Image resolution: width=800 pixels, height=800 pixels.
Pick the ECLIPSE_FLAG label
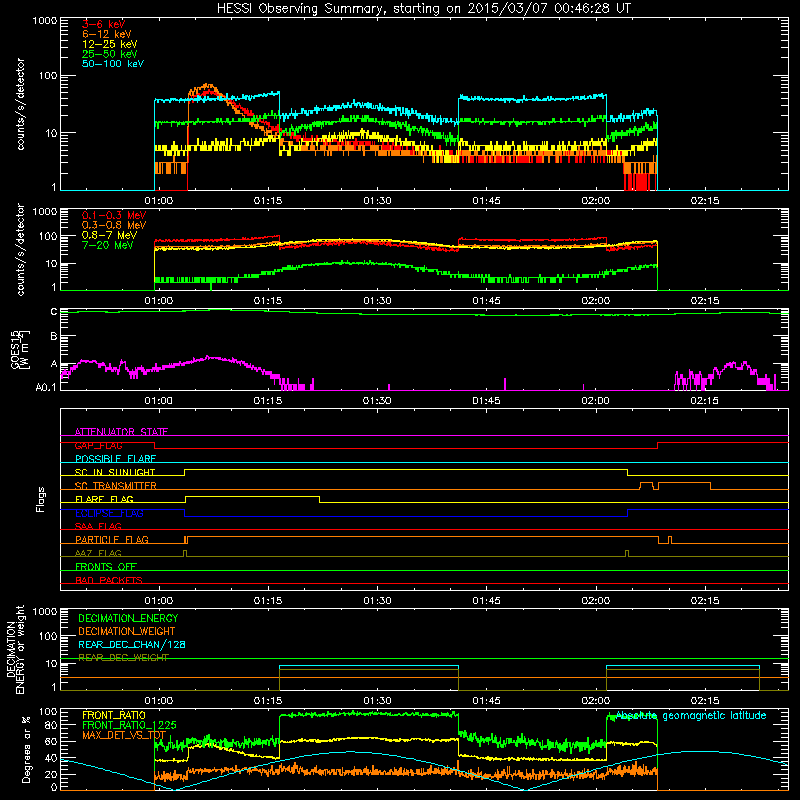109,513
